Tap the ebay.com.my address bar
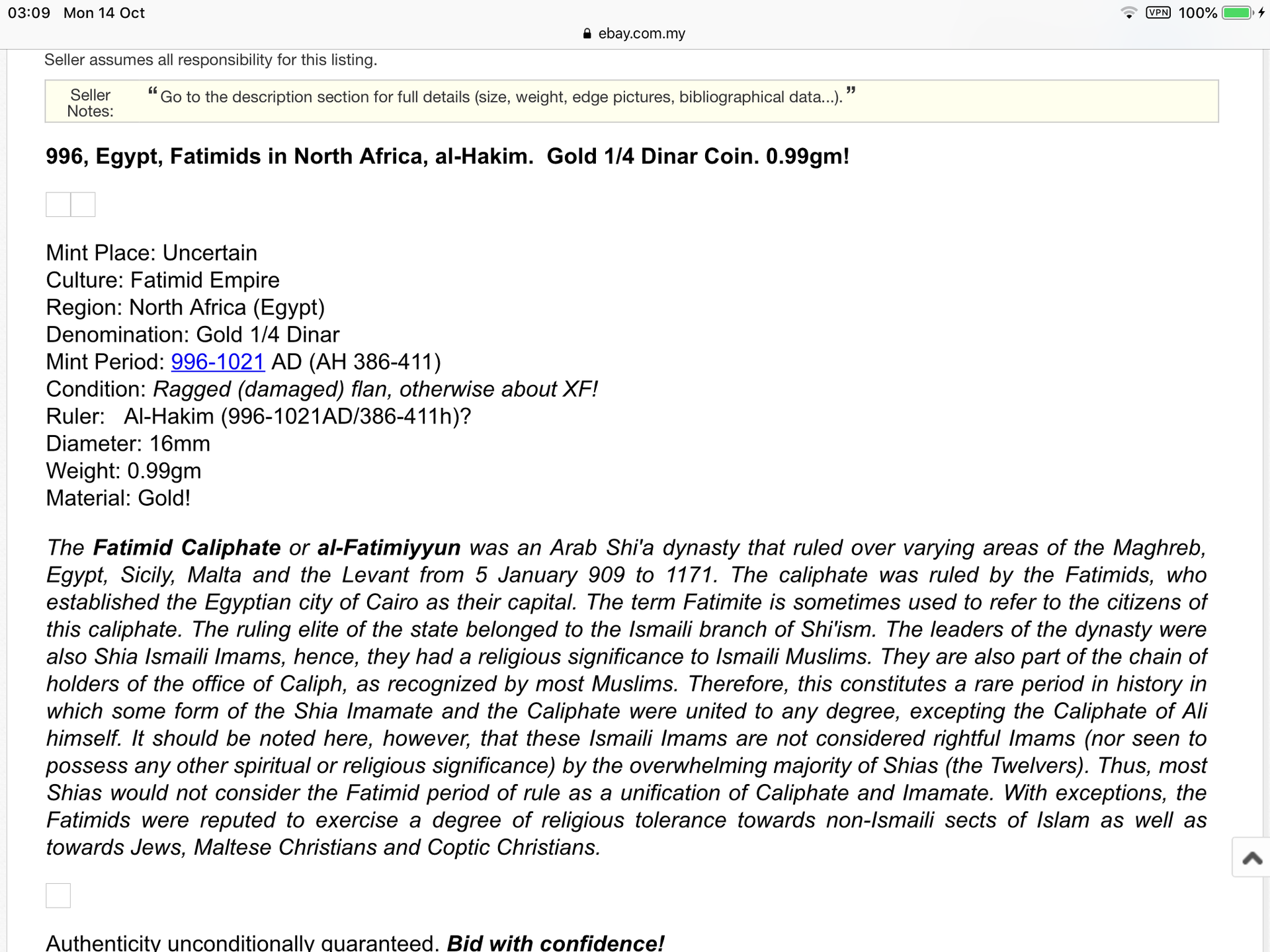 (x=641, y=34)
